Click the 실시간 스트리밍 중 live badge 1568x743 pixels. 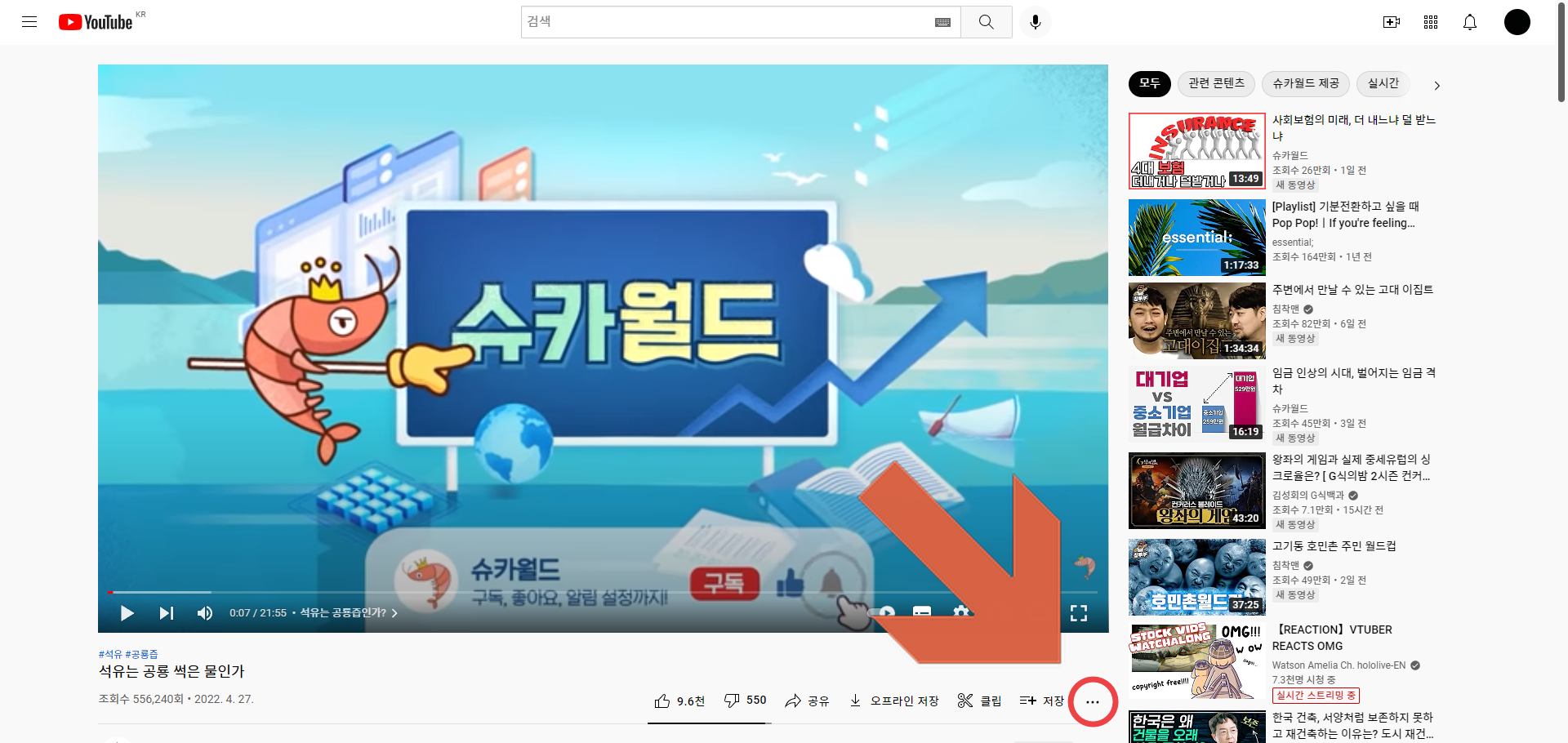click(x=1316, y=696)
